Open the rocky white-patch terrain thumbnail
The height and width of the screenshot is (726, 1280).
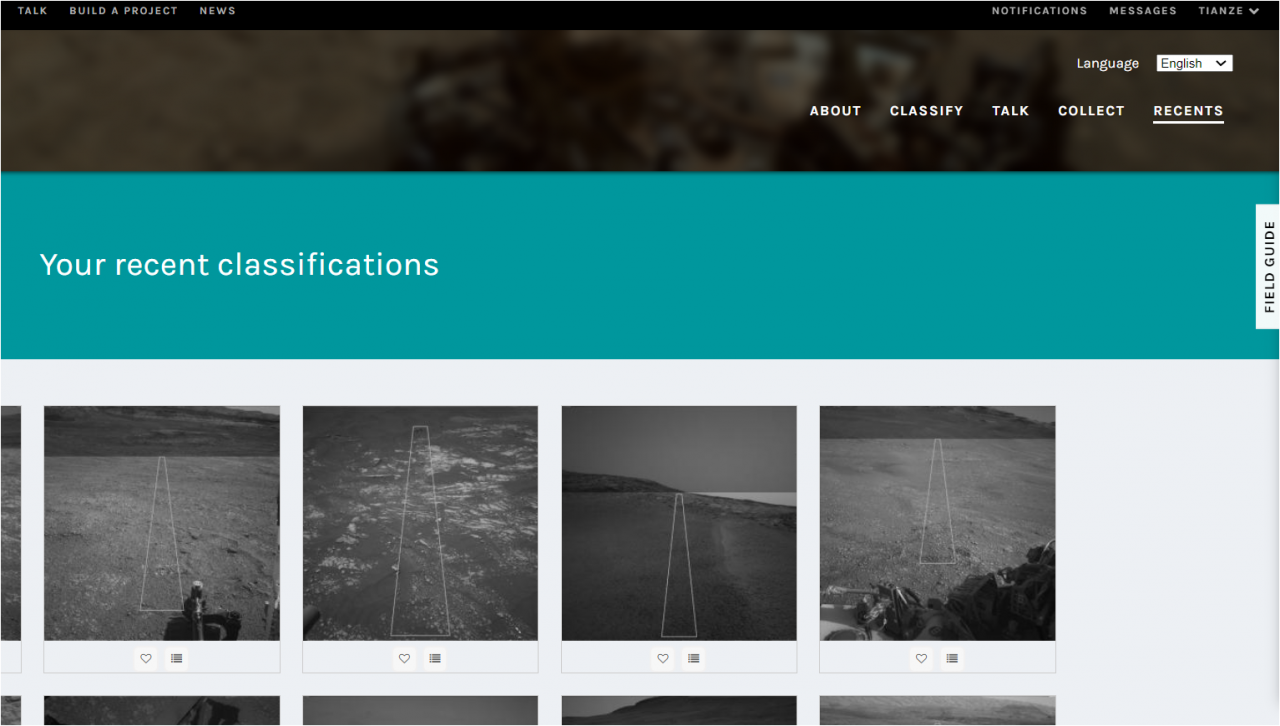pos(420,523)
